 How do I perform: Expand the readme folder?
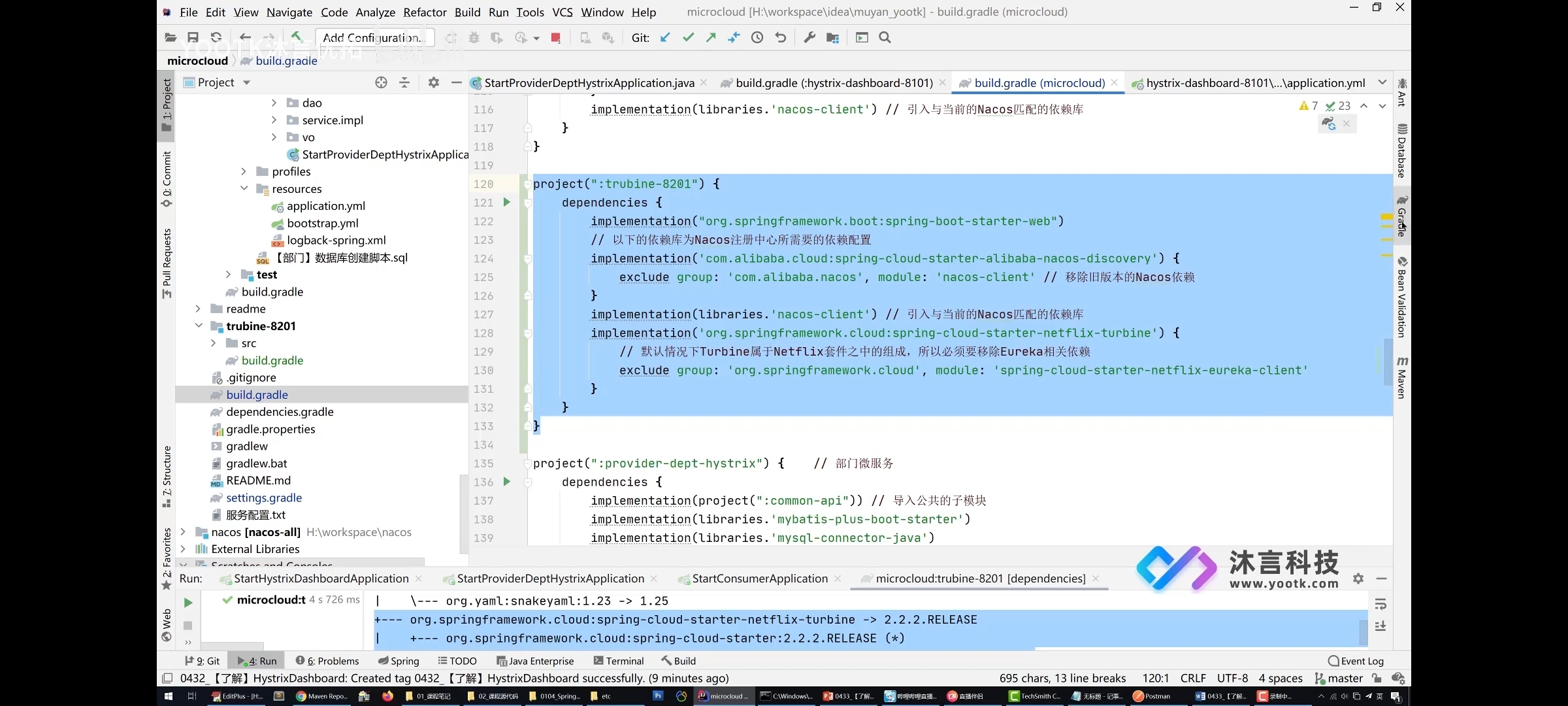pos(198,309)
